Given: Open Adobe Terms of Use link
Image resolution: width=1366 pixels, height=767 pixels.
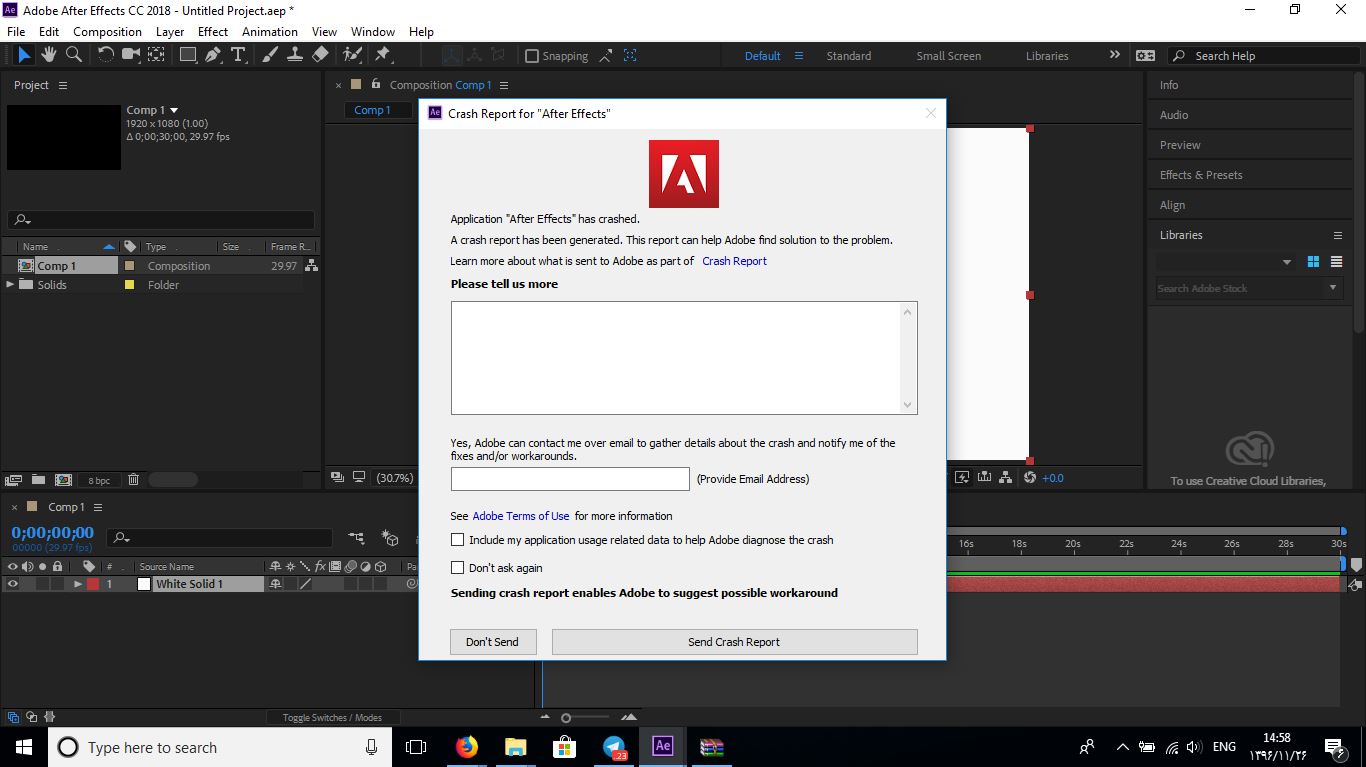Looking at the screenshot, I should [521, 516].
